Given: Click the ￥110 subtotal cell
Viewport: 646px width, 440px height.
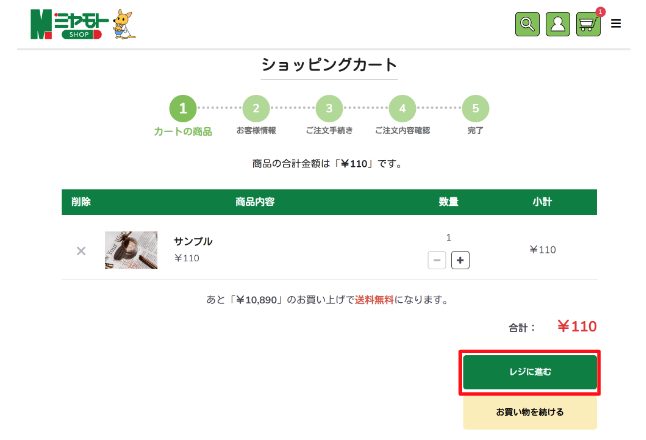Looking at the screenshot, I should tap(543, 250).
